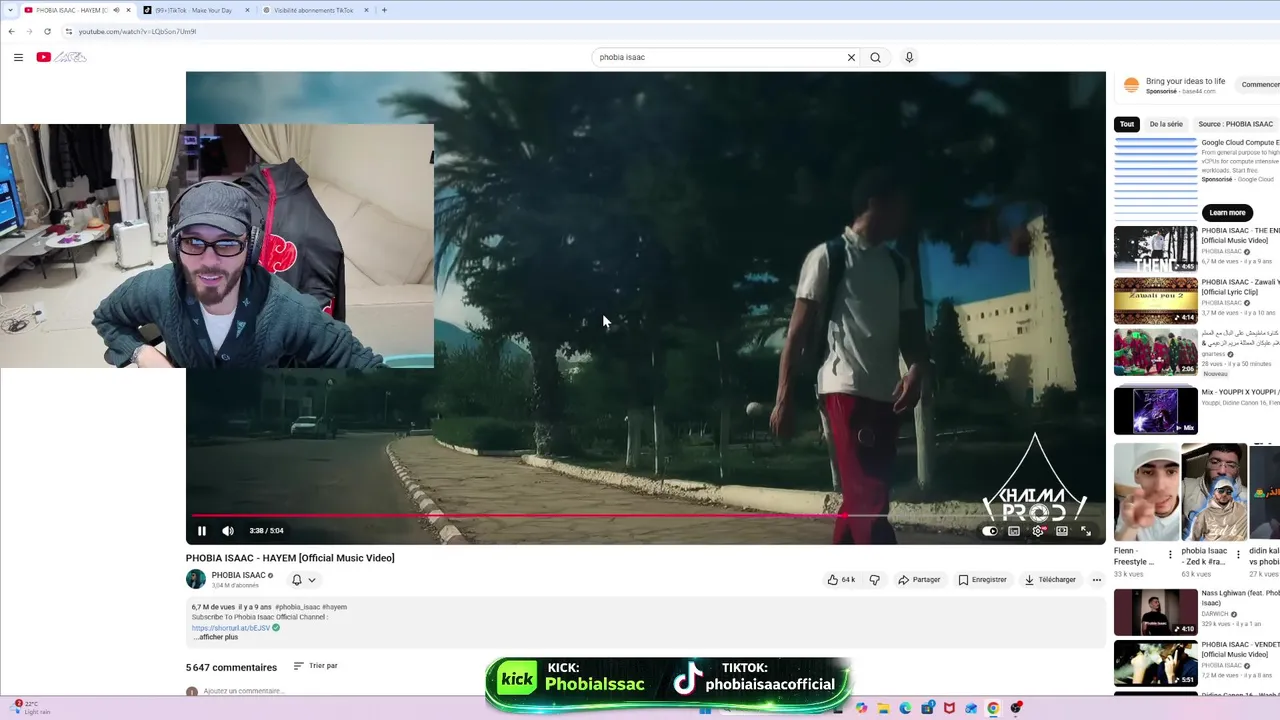The width and height of the screenshot is (1280, 720).
Task: Switch to Visibilité abonnements TikTok tab
Action: pyautogui.click(x=313, y=10)
